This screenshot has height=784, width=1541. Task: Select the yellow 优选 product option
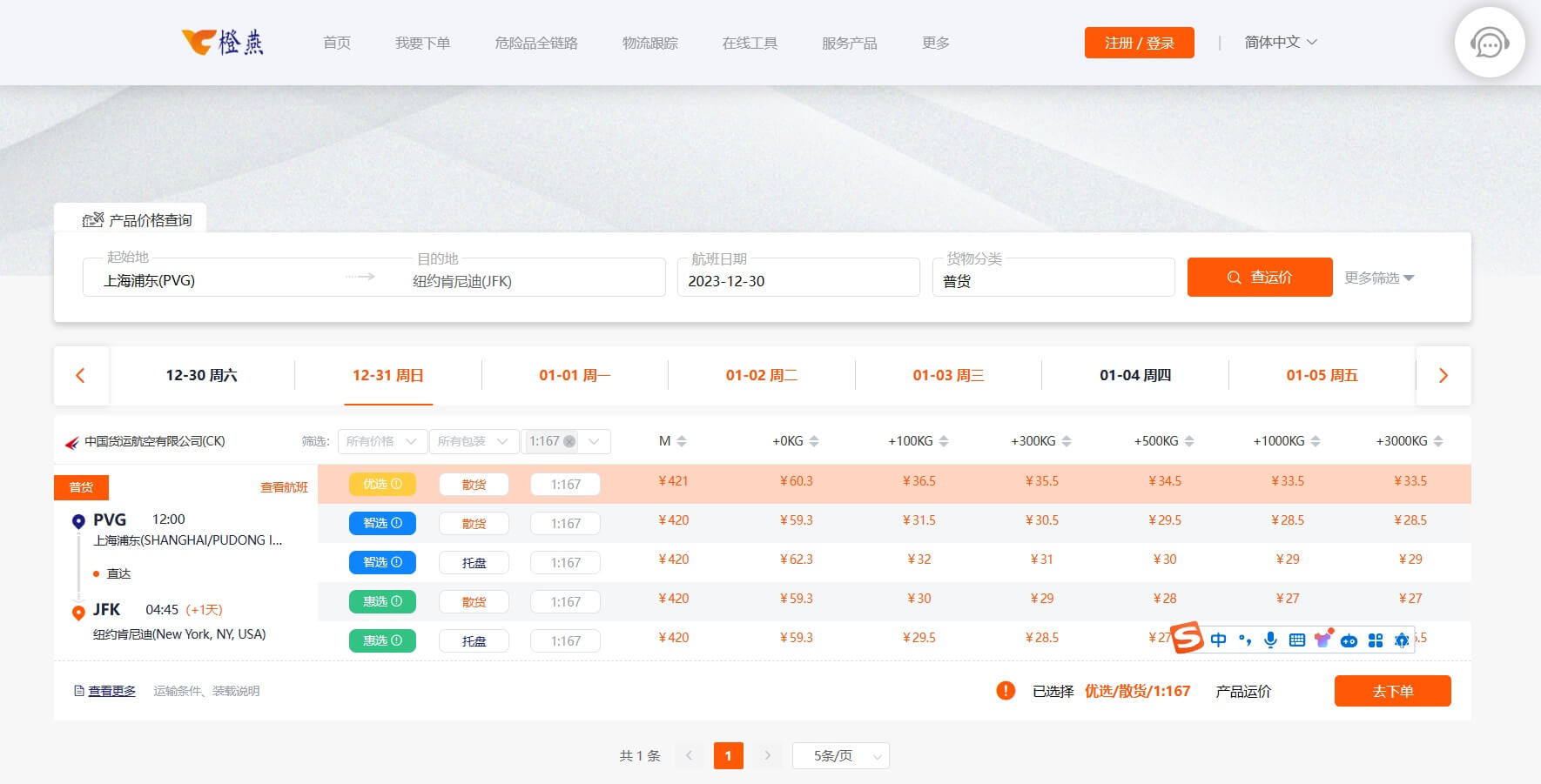pyautogui.click(x=382, y=485)
